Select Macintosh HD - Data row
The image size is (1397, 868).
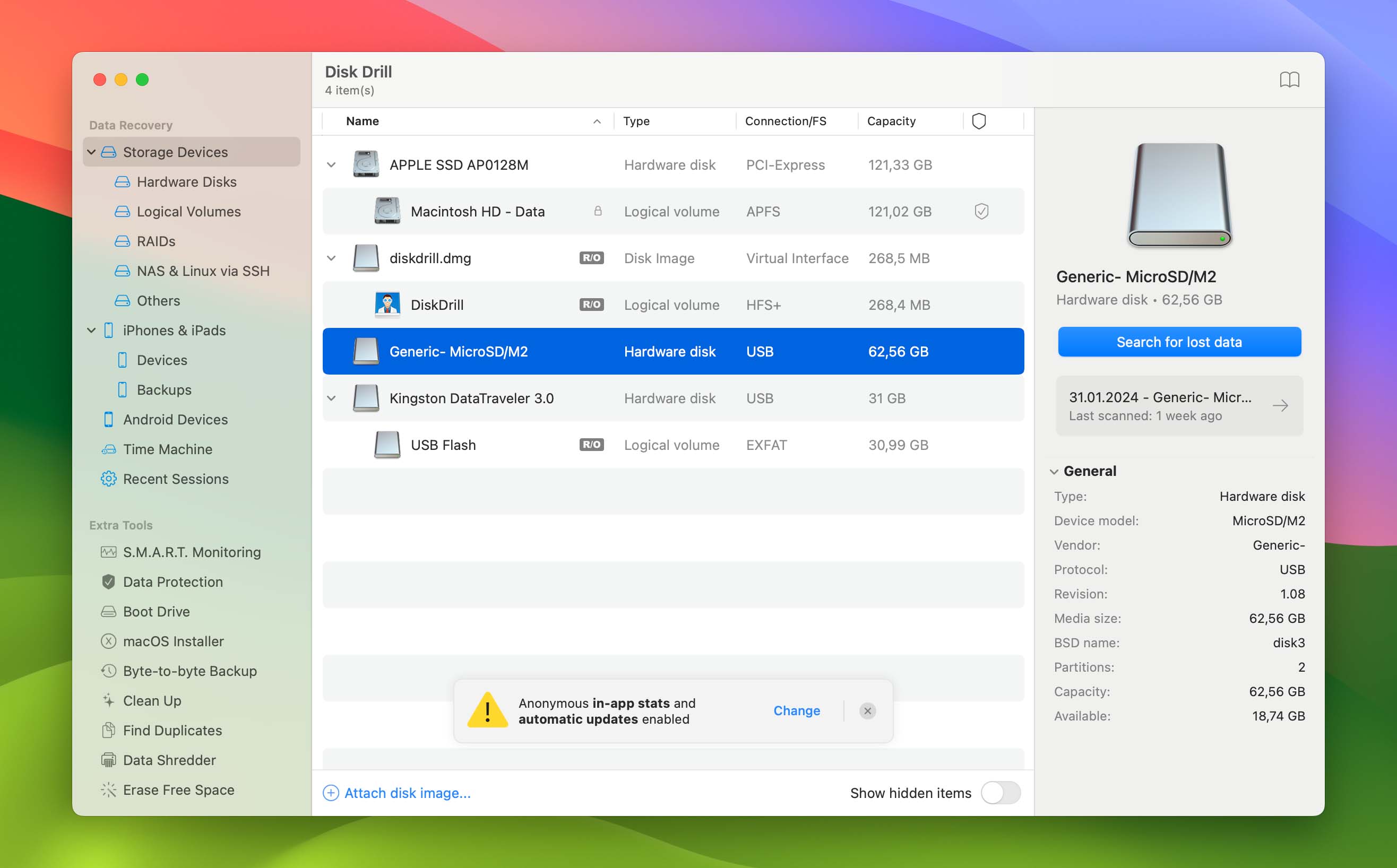673,211
